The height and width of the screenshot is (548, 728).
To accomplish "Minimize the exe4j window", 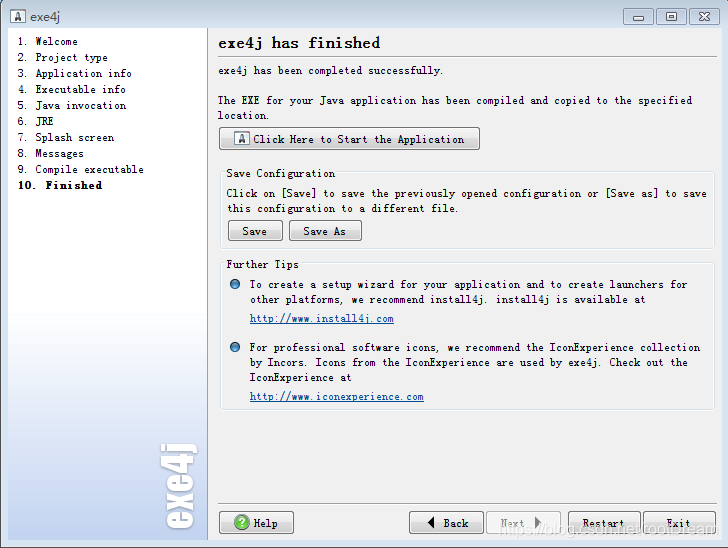I will point(638,17).
